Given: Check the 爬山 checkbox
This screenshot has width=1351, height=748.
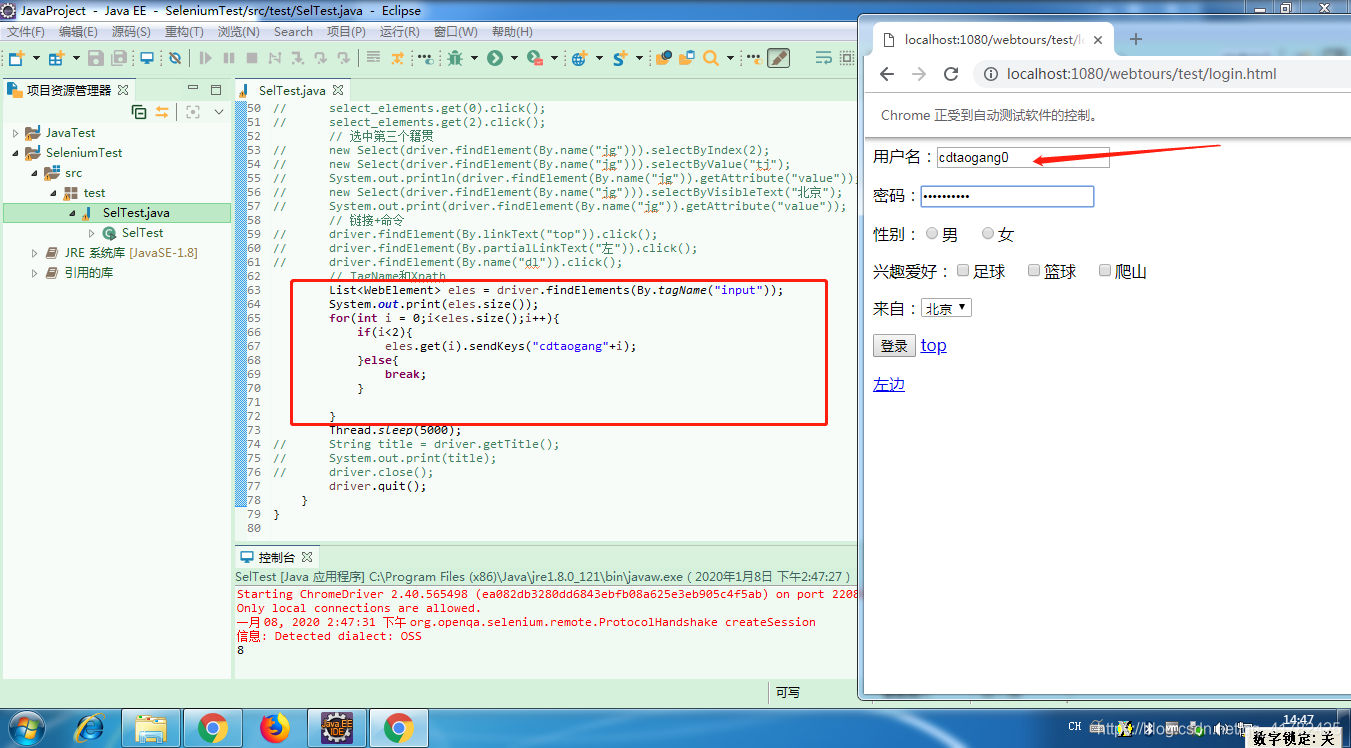Looking at the screenshot, I should pos(1105,270).
